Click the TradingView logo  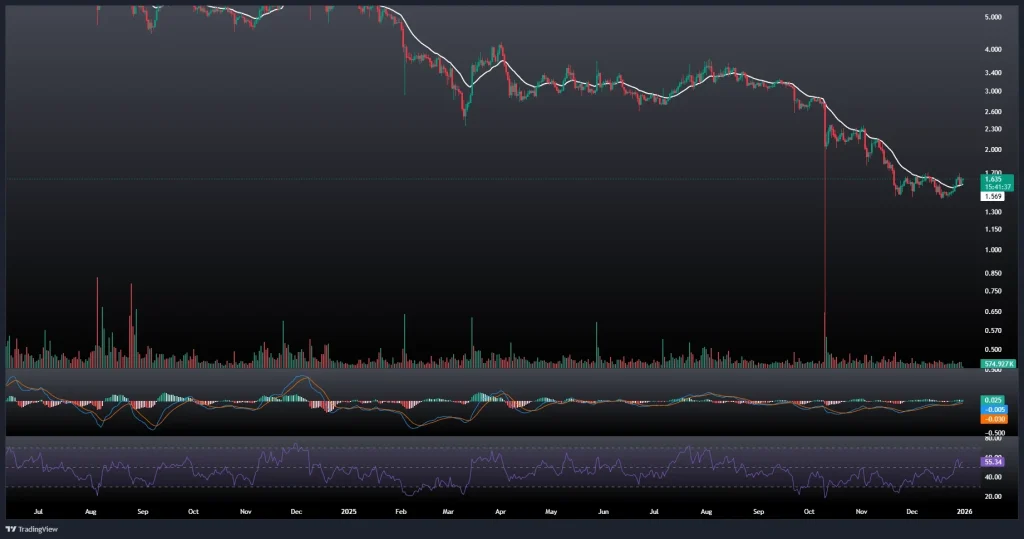click(32, 528)
